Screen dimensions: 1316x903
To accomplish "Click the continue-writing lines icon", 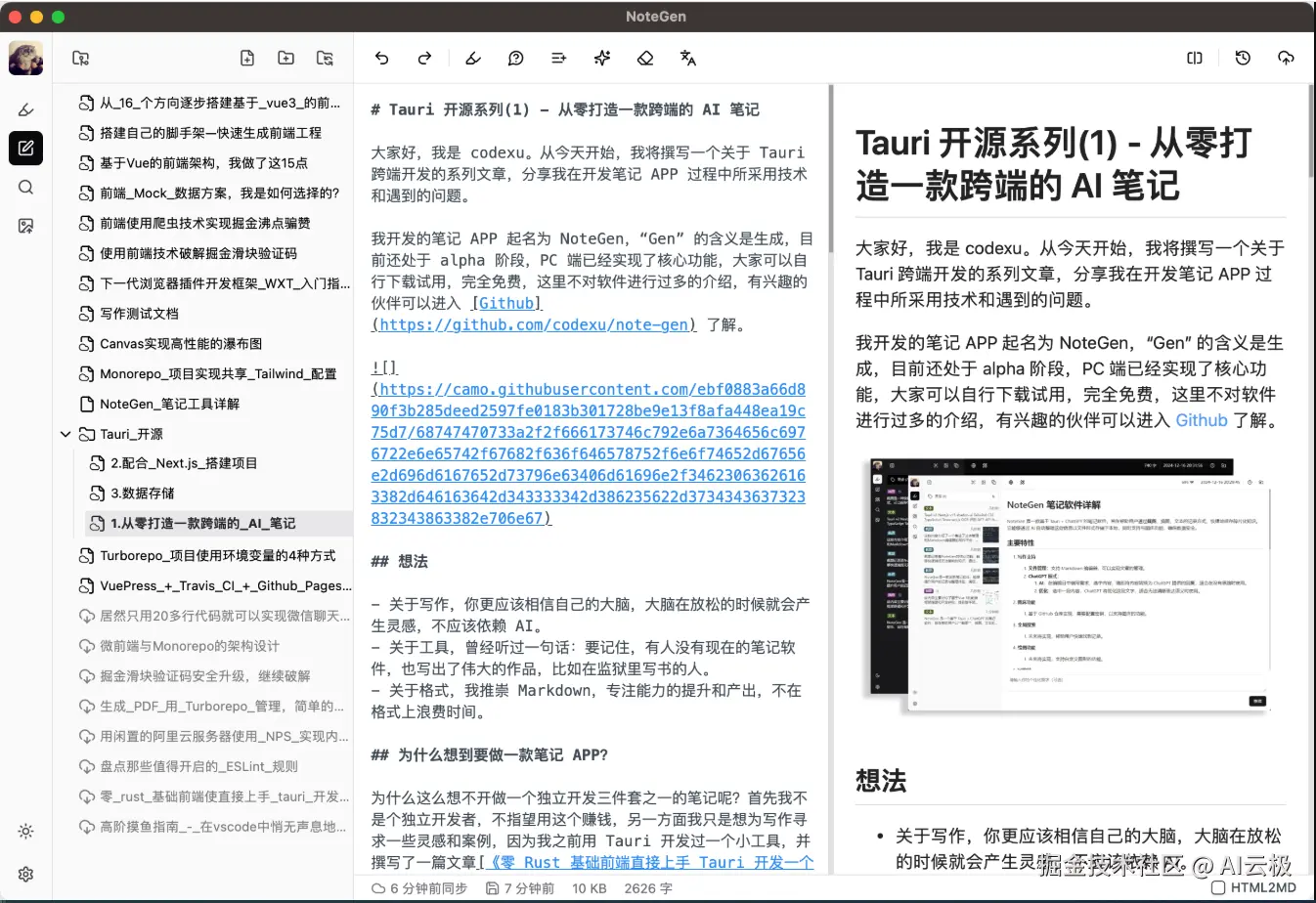I will click(559, 59).
